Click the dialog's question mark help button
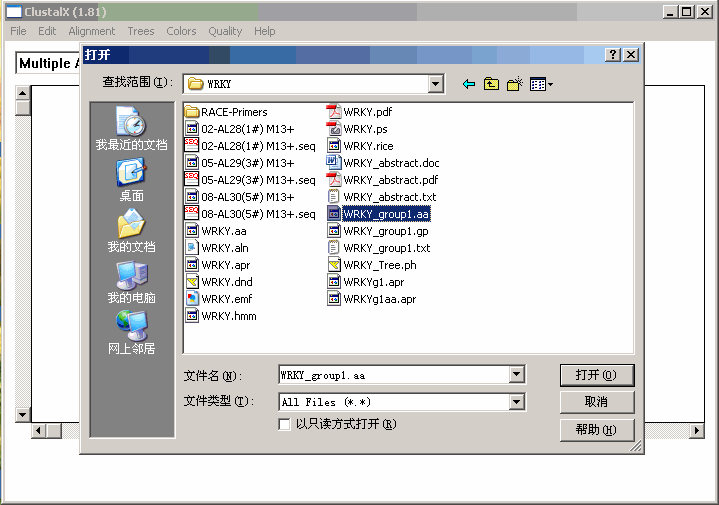This screenshot has height=505, width=719. (x=613, y=55)
